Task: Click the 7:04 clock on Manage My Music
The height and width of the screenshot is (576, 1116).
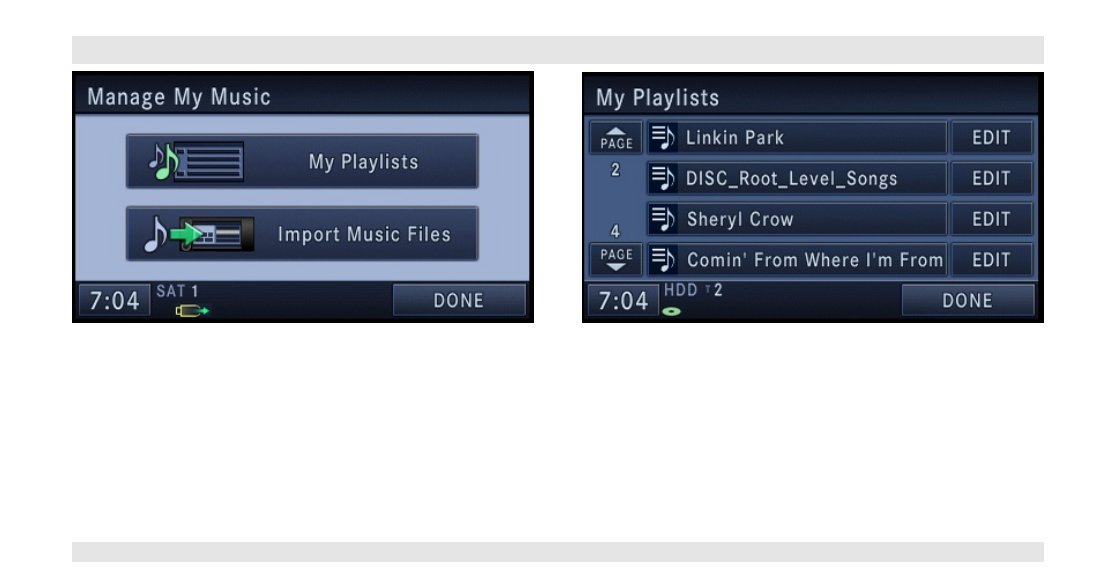Action: tap(114, 300)
